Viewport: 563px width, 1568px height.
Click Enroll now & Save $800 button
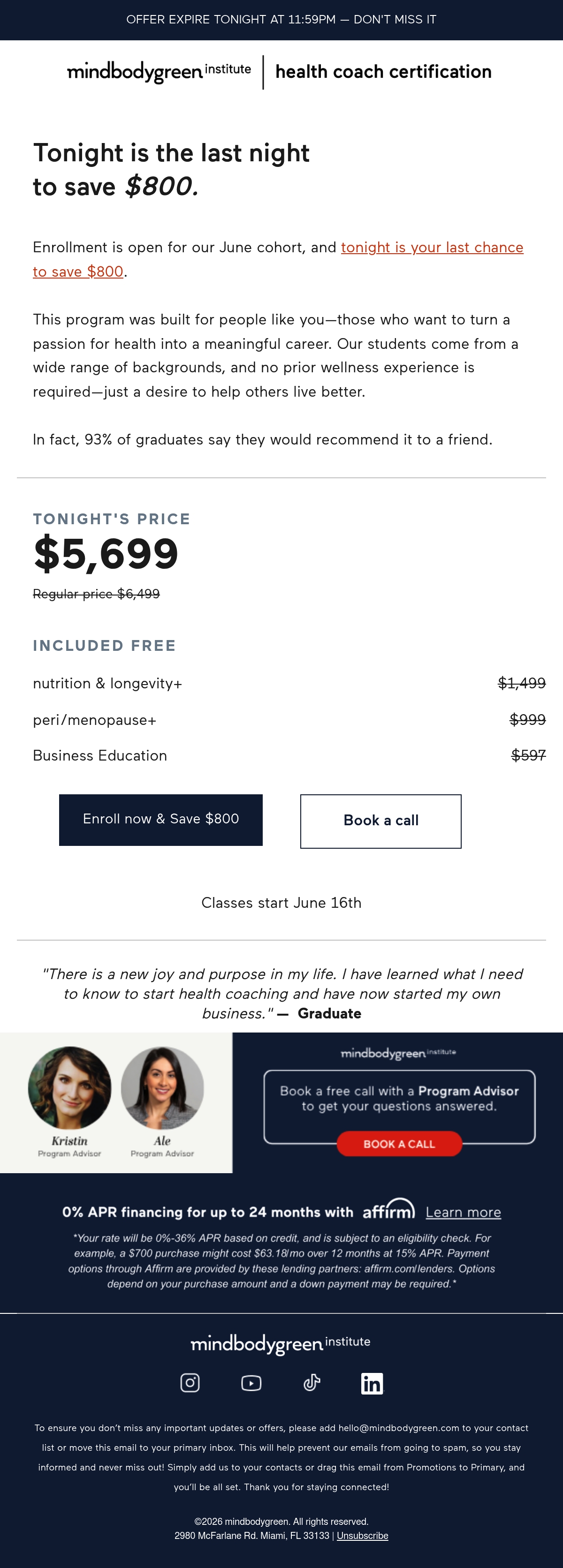(x=161, y=819)
